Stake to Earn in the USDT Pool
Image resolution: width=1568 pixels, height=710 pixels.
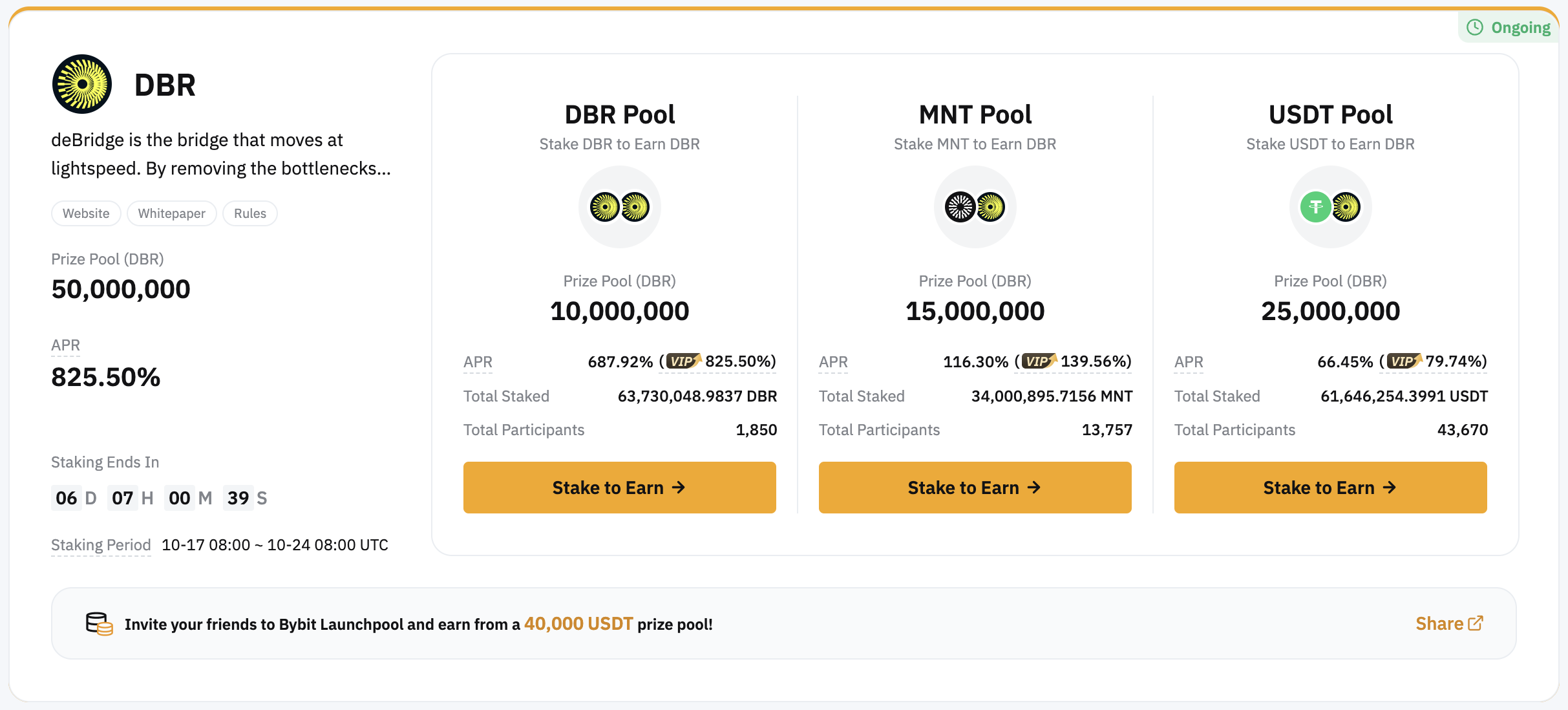point(1330,488)
